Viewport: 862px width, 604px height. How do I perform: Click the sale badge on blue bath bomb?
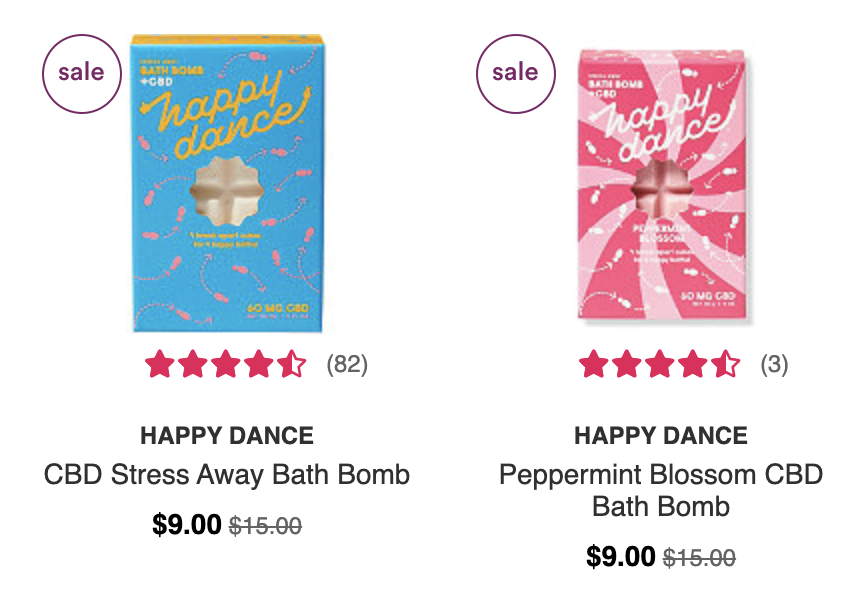point(82,74)
